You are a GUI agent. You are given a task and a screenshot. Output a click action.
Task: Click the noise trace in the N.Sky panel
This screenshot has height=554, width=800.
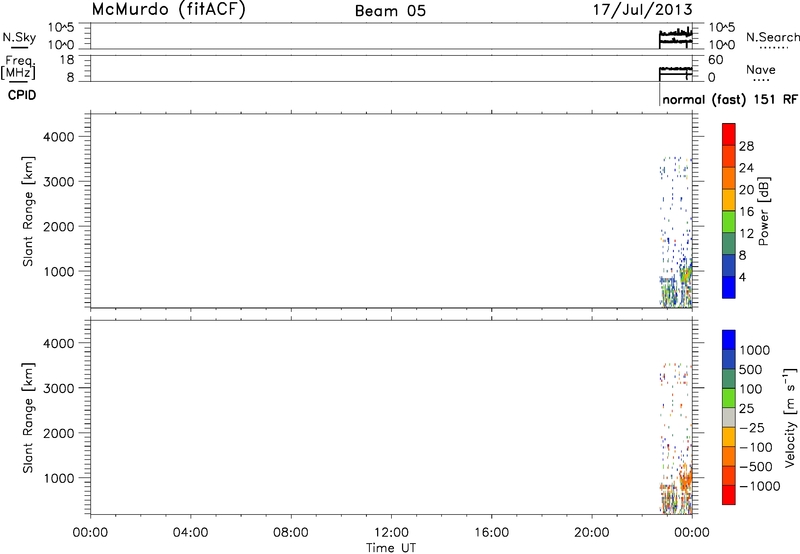click(x=676, y=37)
